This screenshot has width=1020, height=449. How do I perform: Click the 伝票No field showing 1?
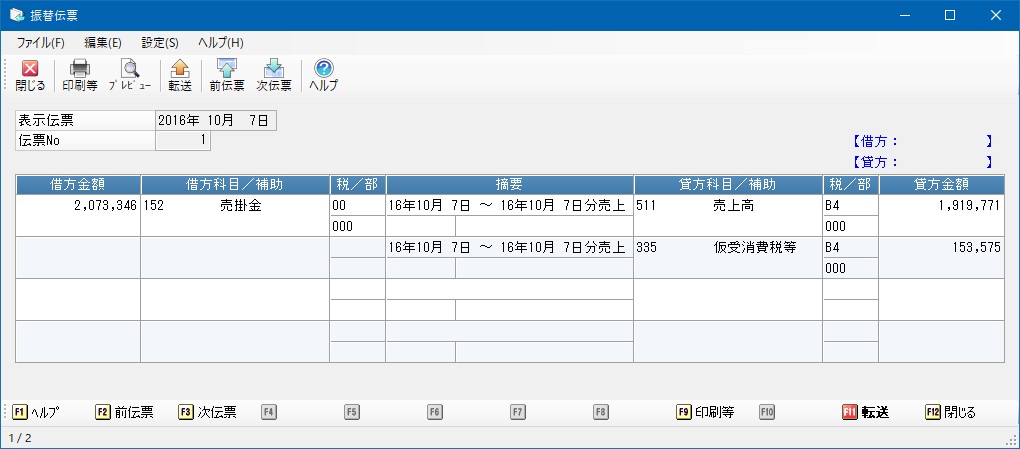click(182, 141)
